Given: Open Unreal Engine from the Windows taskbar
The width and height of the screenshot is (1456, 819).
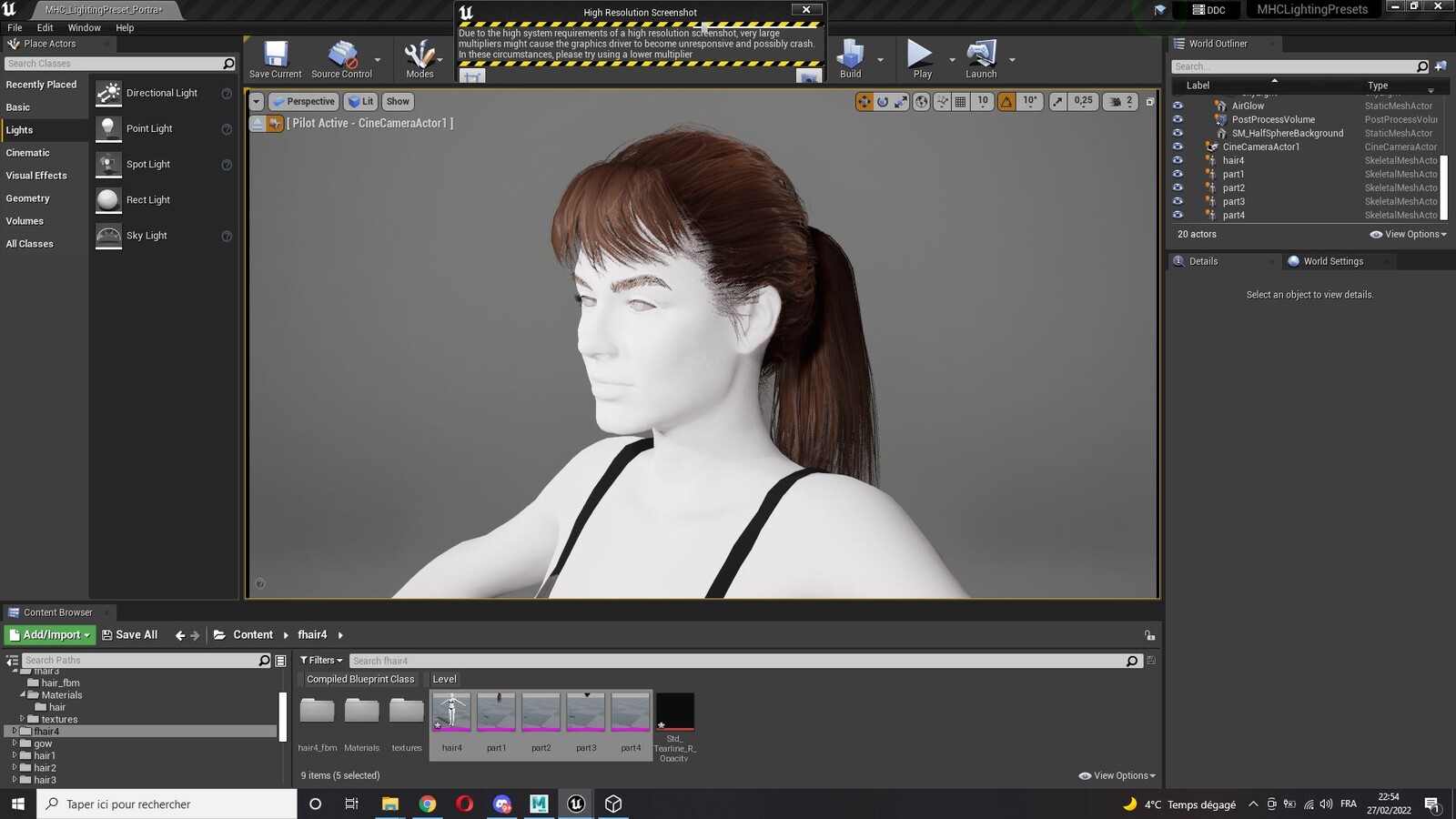Looking at the screenshot, I should [576, 804].
